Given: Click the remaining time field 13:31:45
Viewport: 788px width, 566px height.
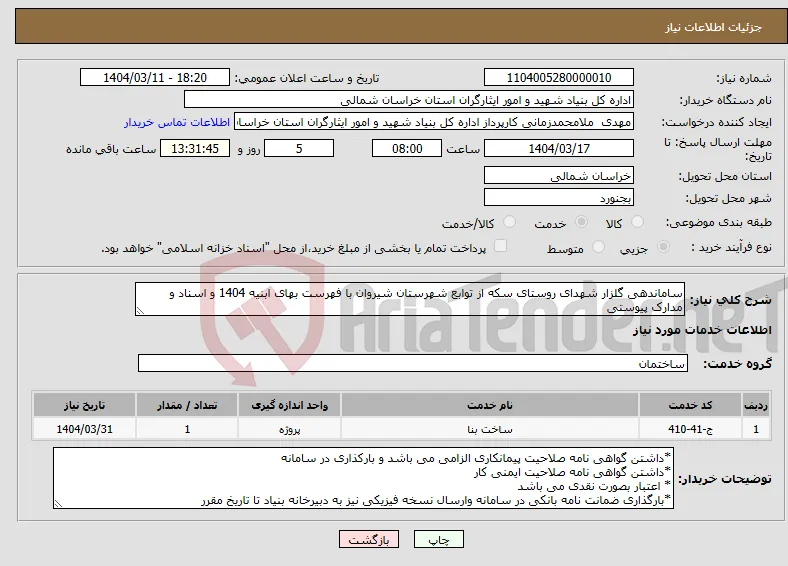Looking at the screenshot, I should (195, 148).
